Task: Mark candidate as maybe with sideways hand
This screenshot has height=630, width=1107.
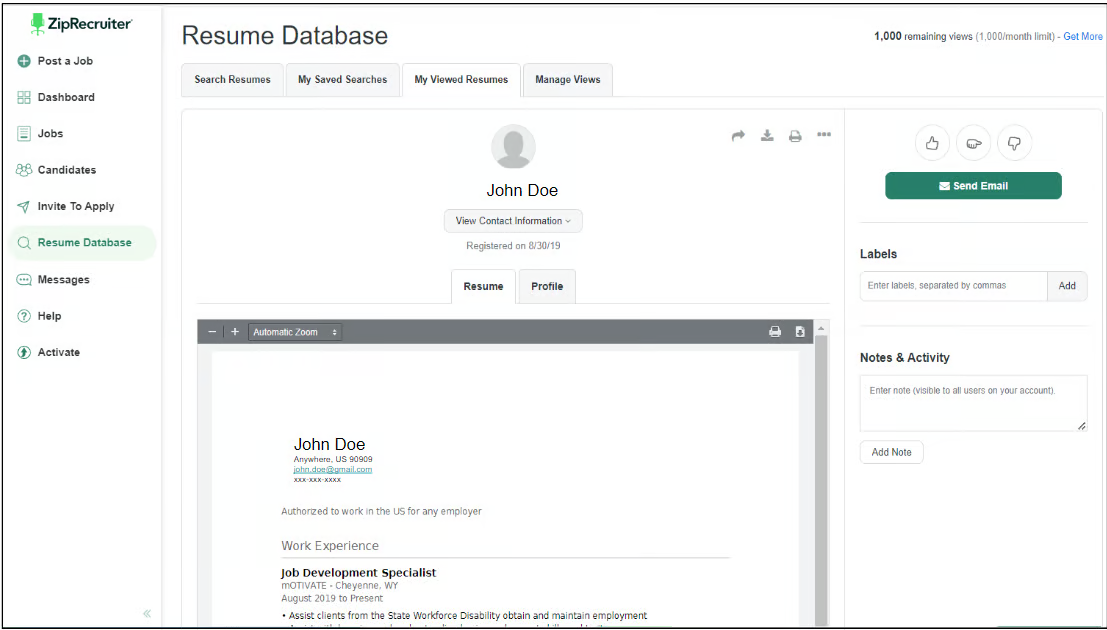Action: [974, 143]
